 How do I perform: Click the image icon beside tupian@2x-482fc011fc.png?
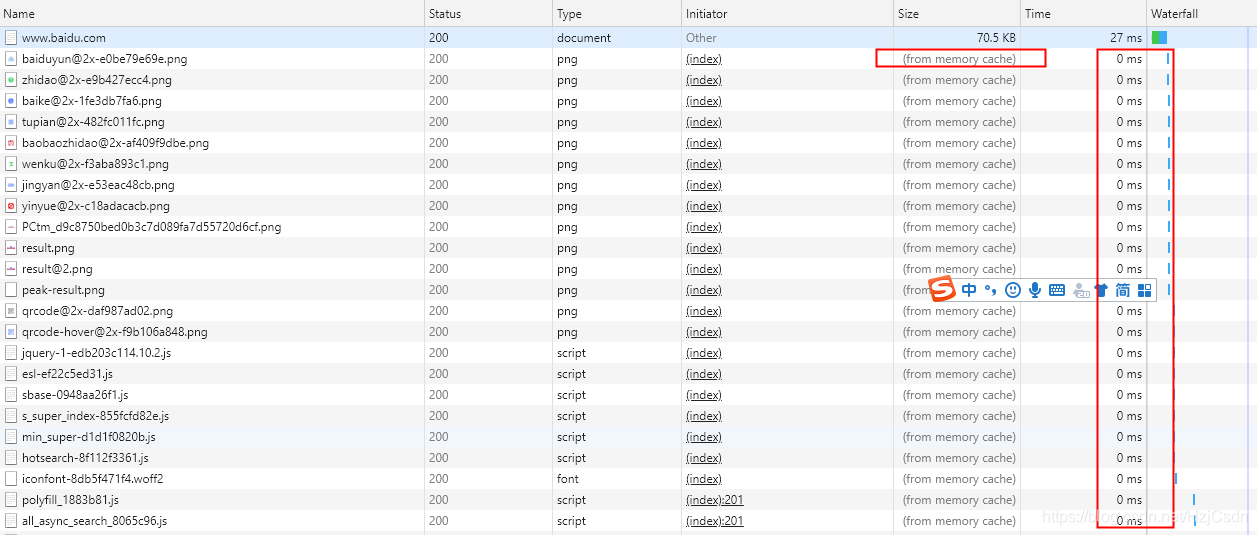[11, 122]
